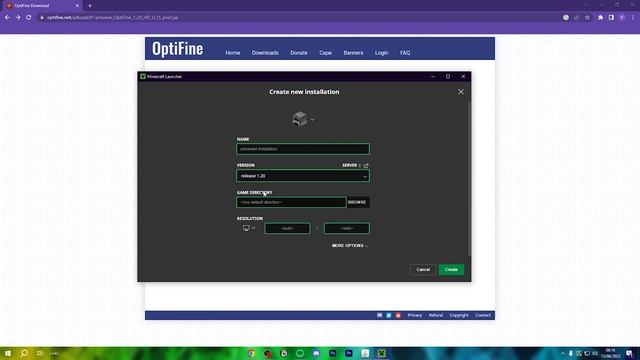Open Chrome from the taskbar
The height and width of the screenshot is (360, 640).
tap(251, 353)
